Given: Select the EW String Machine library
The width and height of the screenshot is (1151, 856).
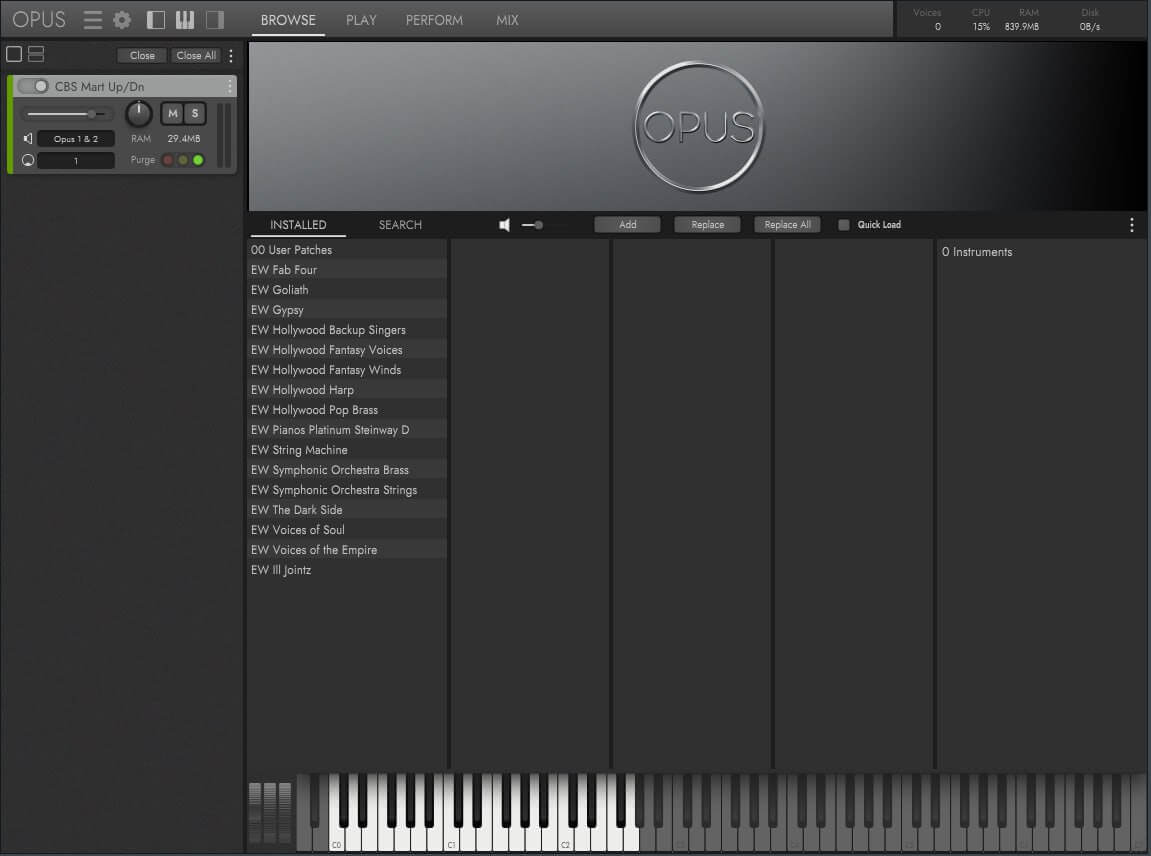Looking at the screenshot, I should point(349,449).
